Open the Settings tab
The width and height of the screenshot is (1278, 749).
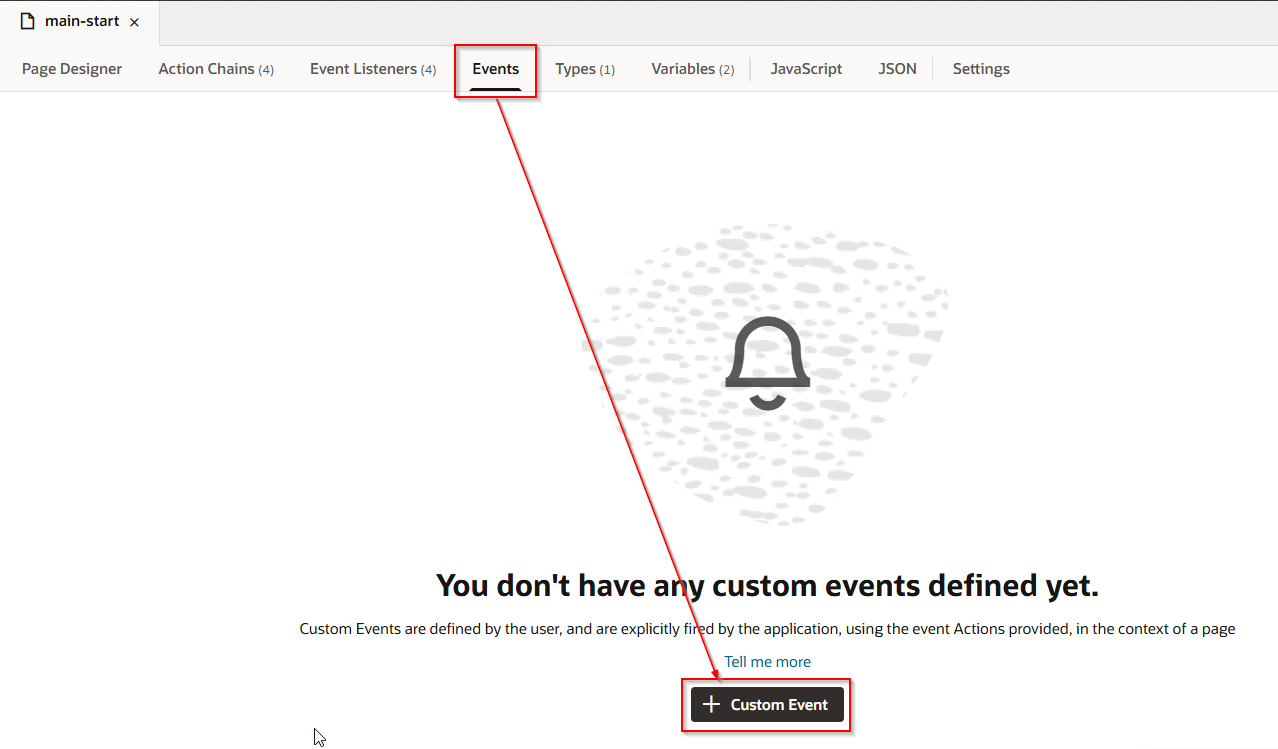coord(980,69)
